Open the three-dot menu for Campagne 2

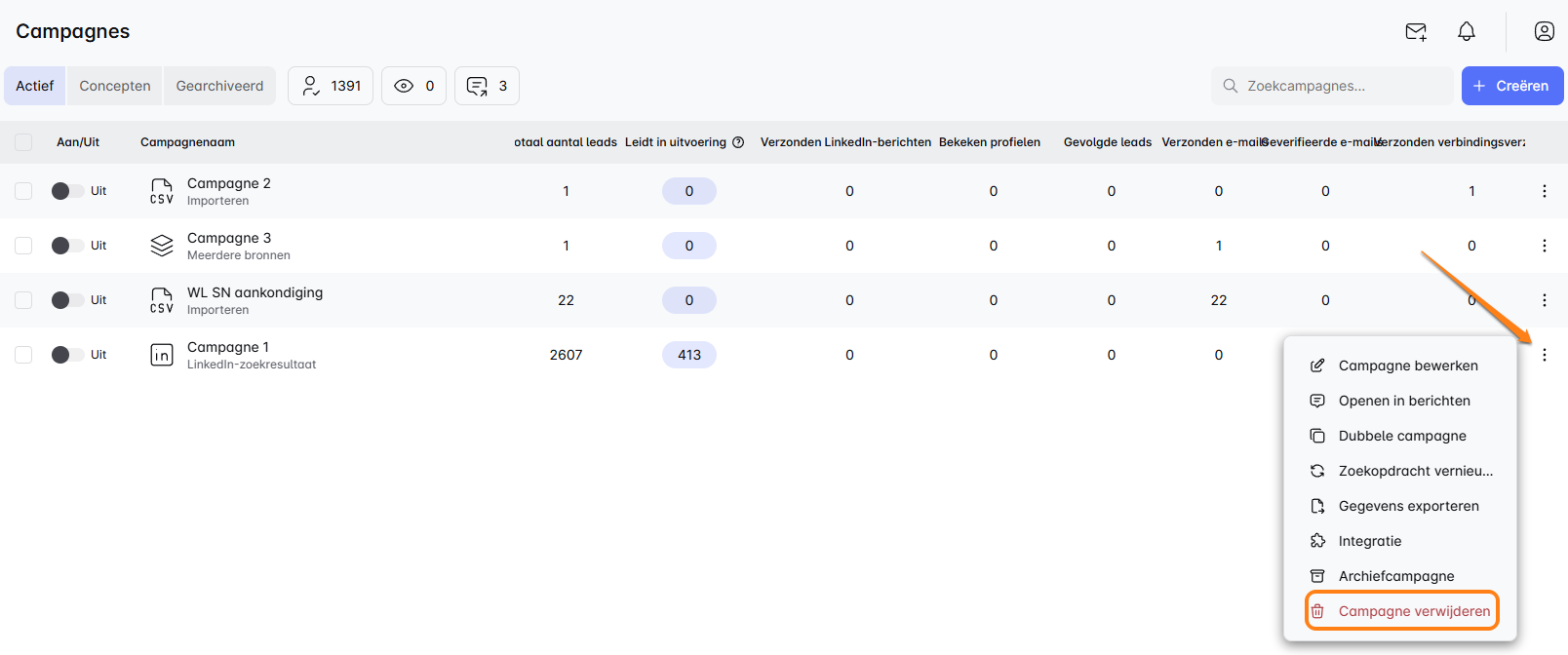(1545, 191)
